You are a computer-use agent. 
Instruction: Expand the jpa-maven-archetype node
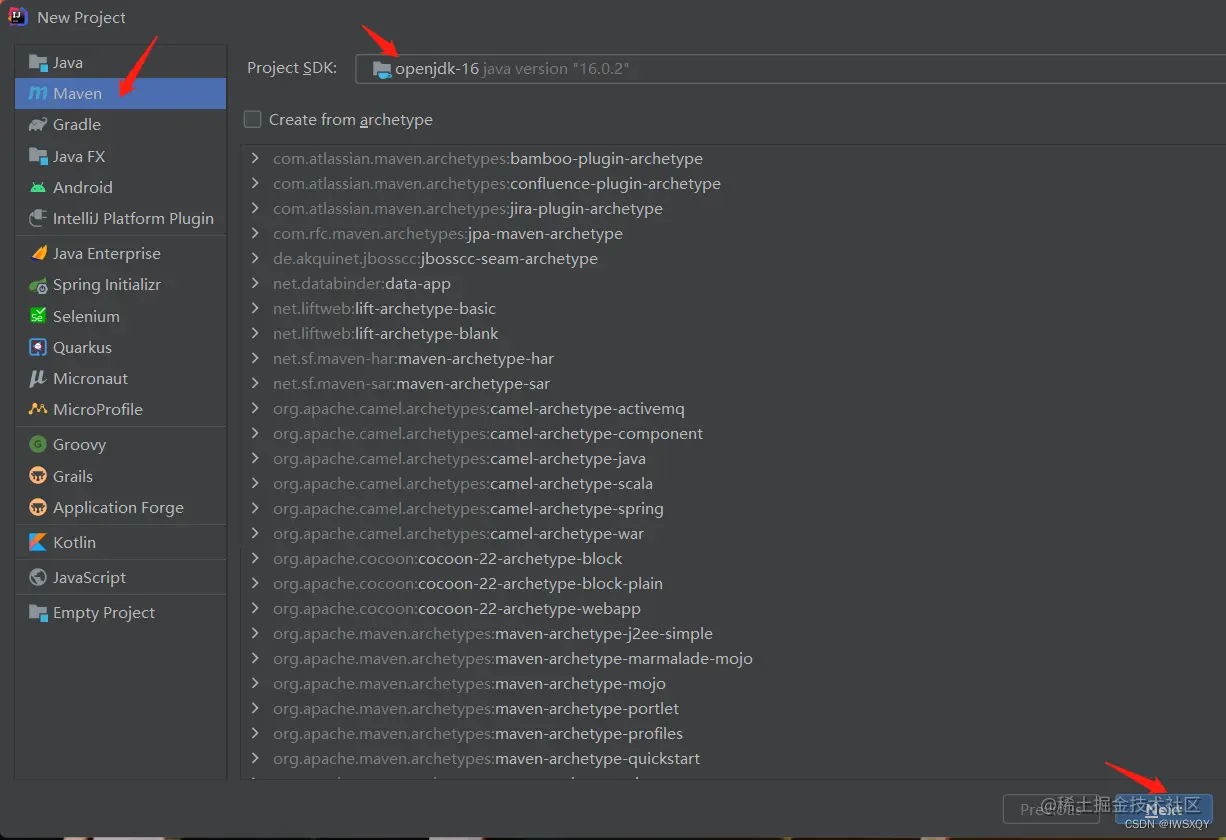255,233
